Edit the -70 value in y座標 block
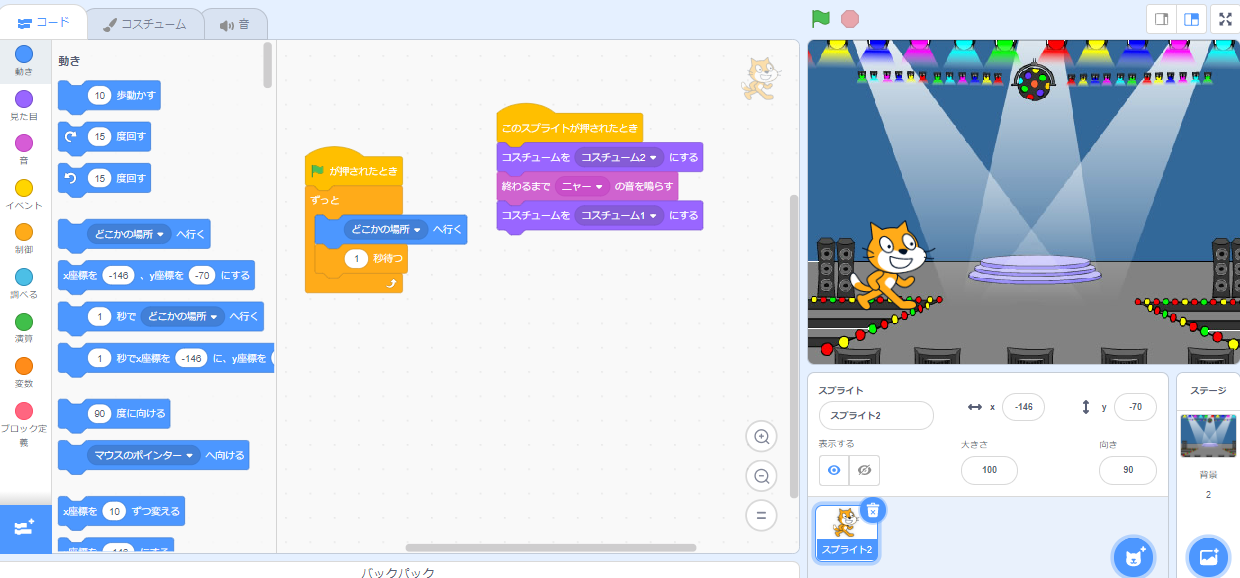 [204, 275]
